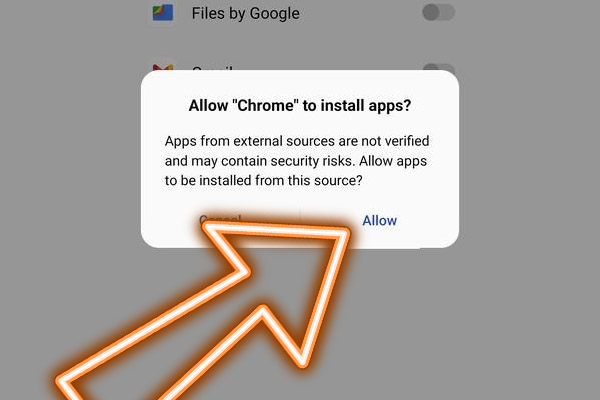
Task: Tap the partially hidden Gmail envelope icon
Action: 163,67
